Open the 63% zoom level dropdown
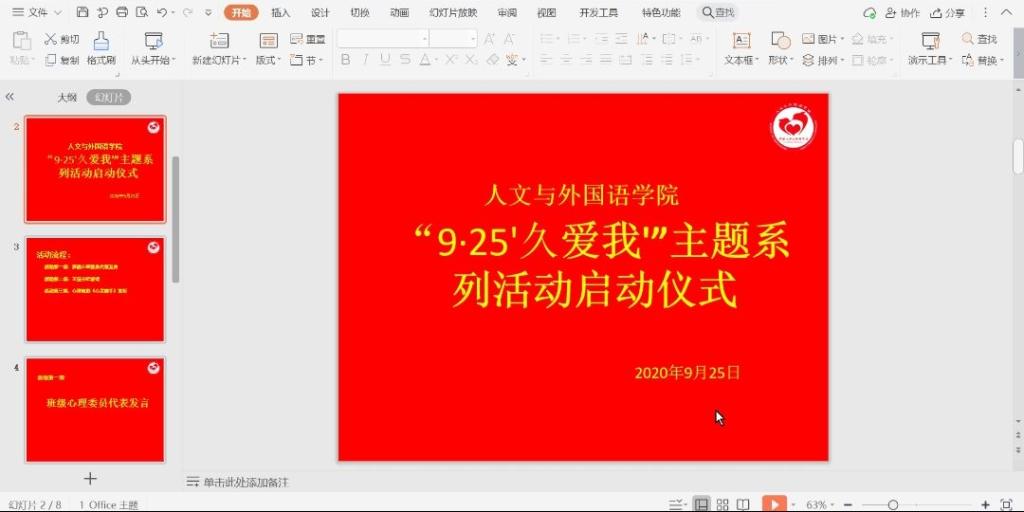 tap(821, 504)
